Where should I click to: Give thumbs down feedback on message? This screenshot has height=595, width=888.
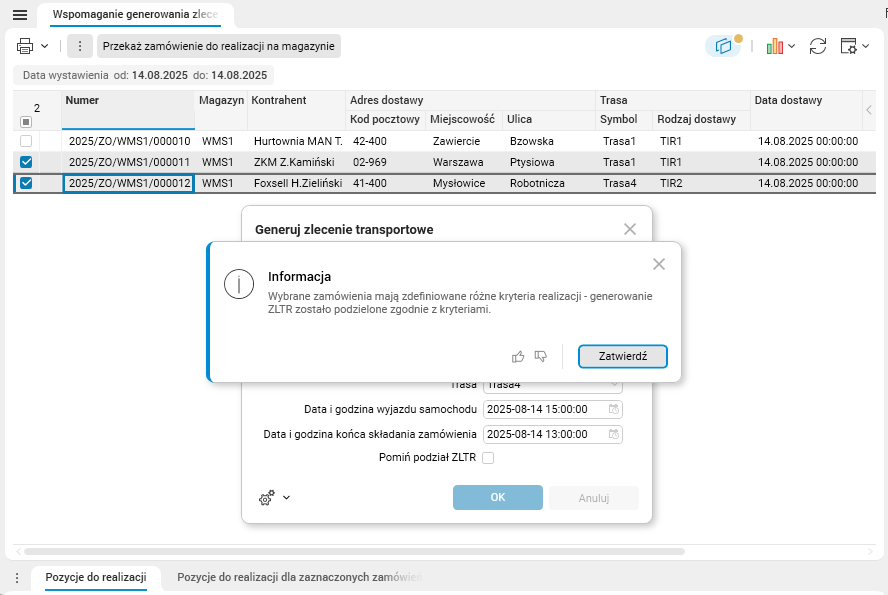pyautogui.click(x=541, y=357)
